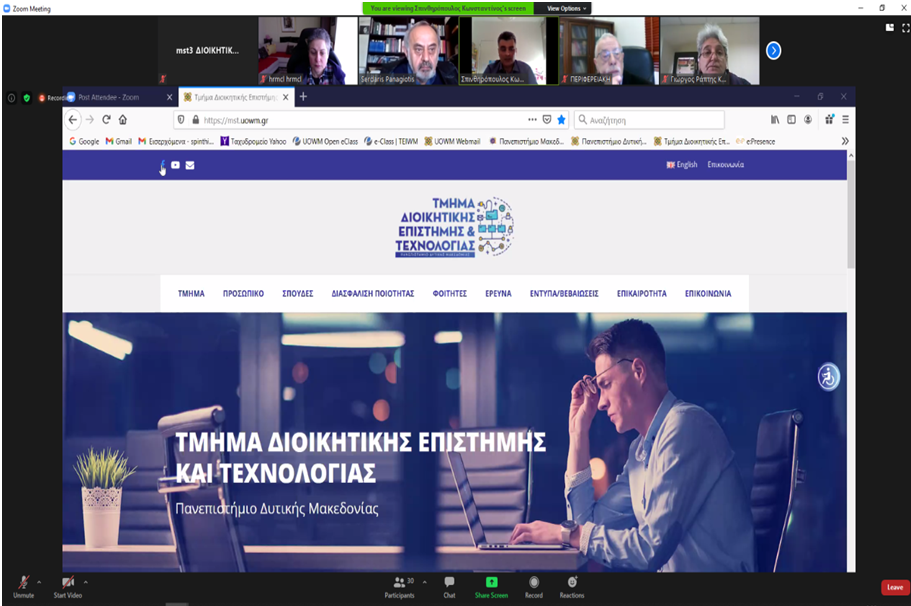Open the ΦΟΙΤΗΤΕΣ menu
Image resolution: width=911 pixels, height=606 pixels.
[450, 293]
